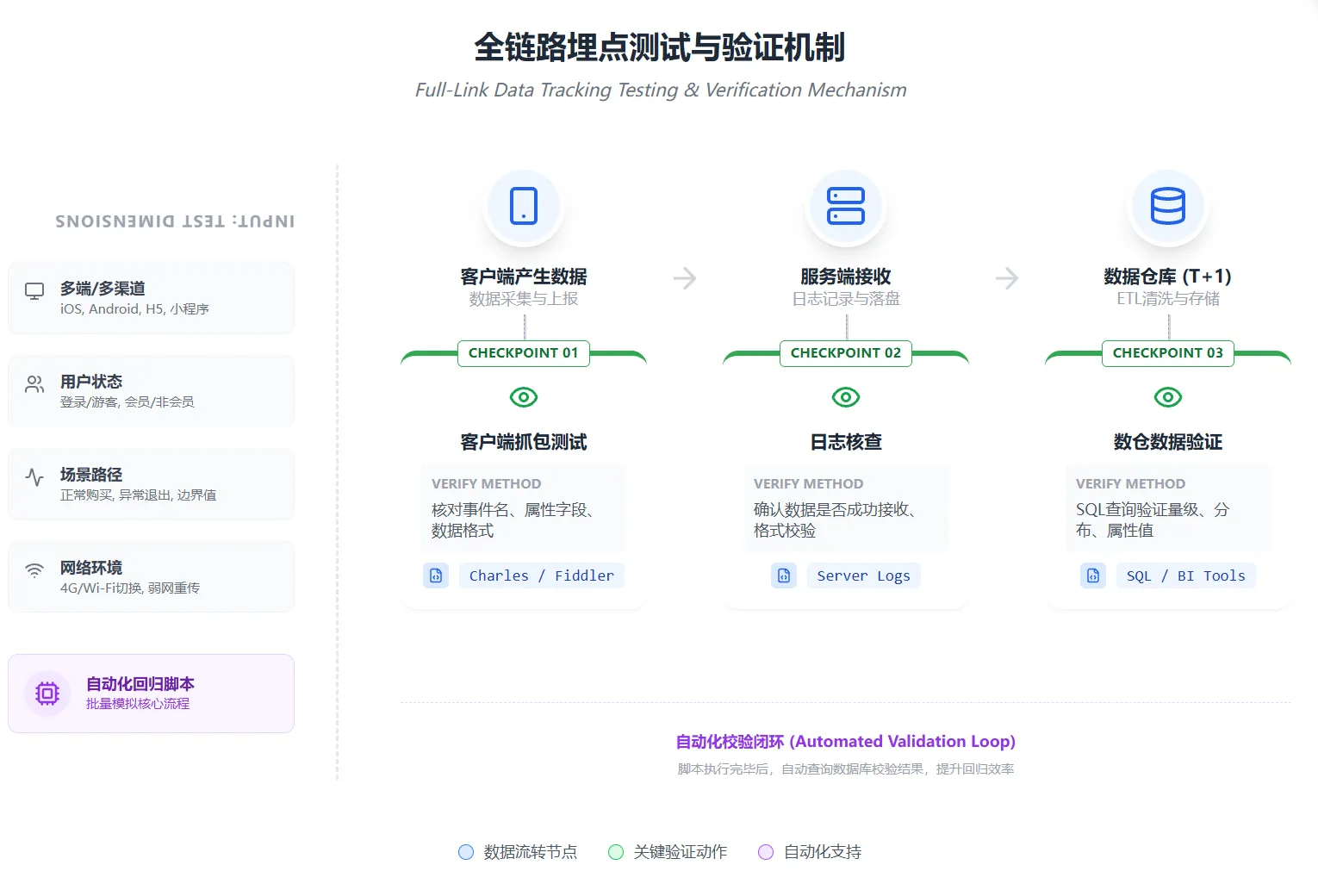Click the 客户端抓包测试 heading

[524, 442]
